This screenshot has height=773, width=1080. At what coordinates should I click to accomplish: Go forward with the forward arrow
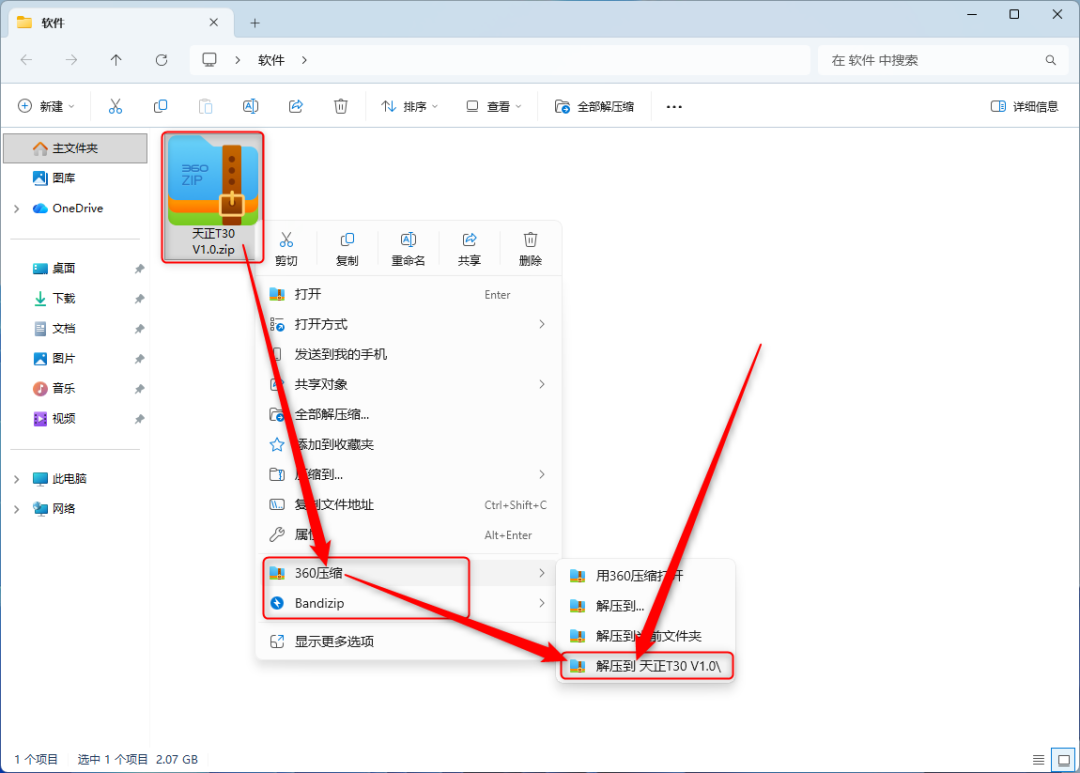[x=71, y=60]
